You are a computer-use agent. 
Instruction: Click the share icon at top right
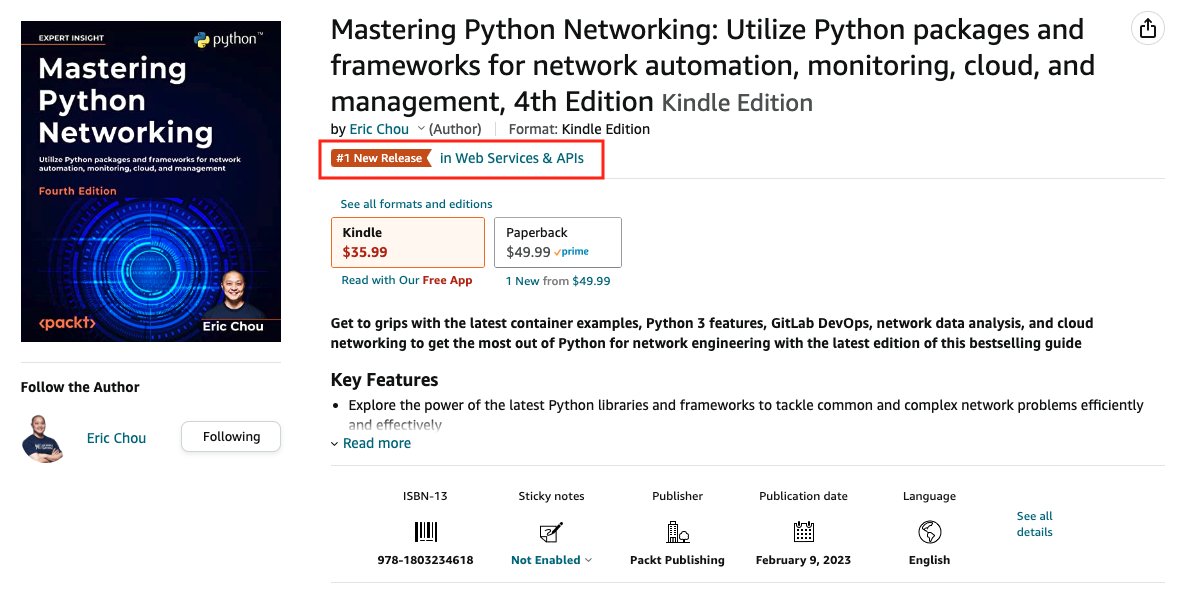1147,29
